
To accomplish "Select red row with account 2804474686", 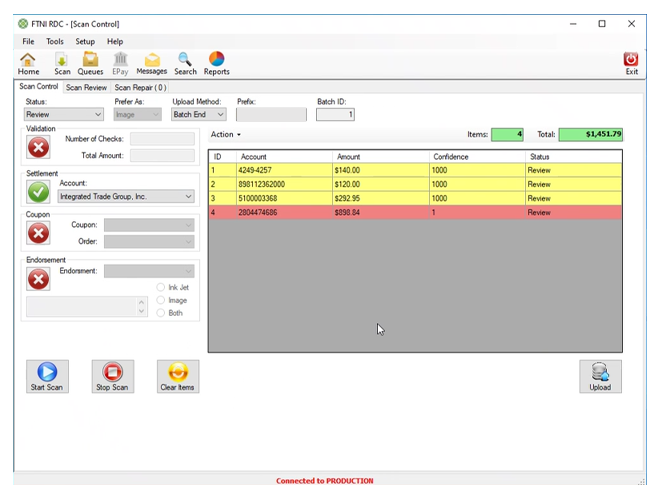I will click(415, 212).
